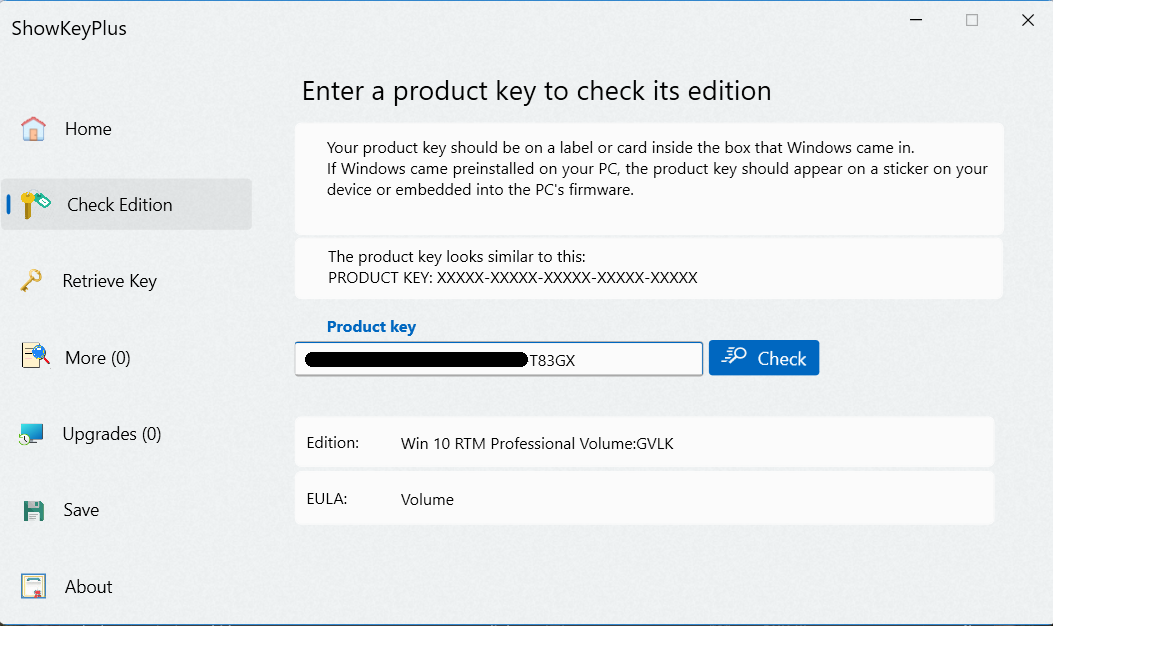Minimize the ShowKeyPlus window
The image size is (1152, 648).
tap(916, 20)
